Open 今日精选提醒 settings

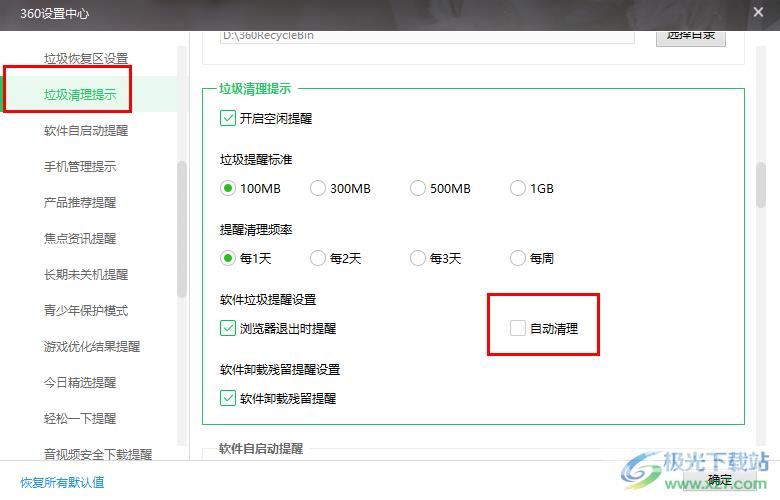(x=80, y=383)
